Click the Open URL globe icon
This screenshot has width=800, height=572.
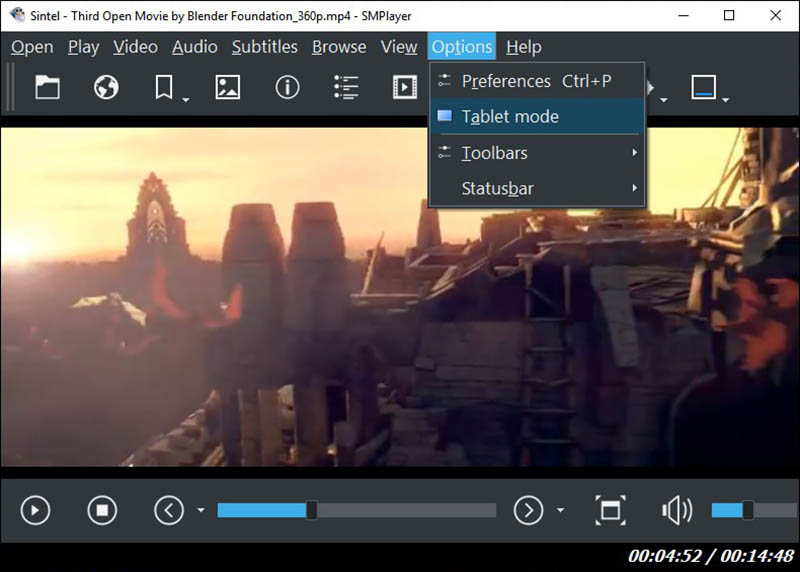[106, 88]
